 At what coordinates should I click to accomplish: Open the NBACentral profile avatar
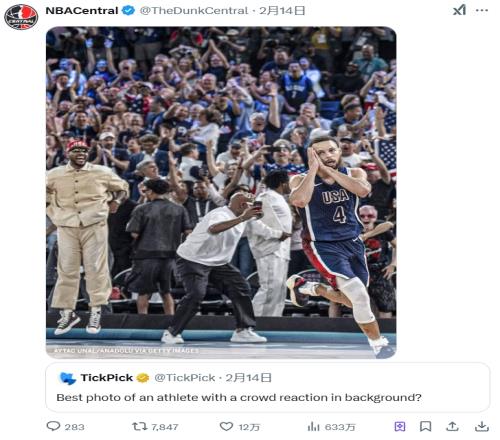(21, 17)
